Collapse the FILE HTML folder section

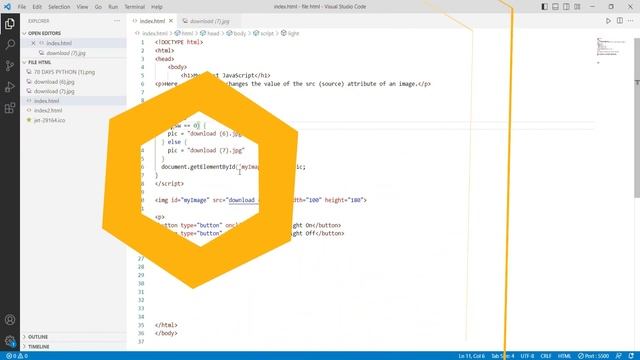coord(39,62)
